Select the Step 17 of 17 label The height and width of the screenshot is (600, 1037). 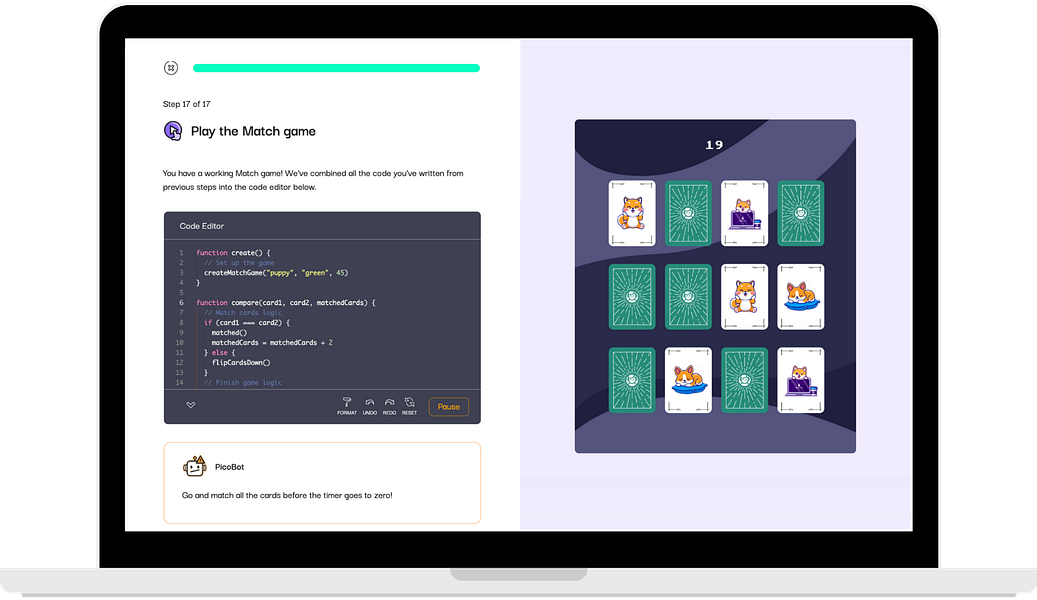186,103
